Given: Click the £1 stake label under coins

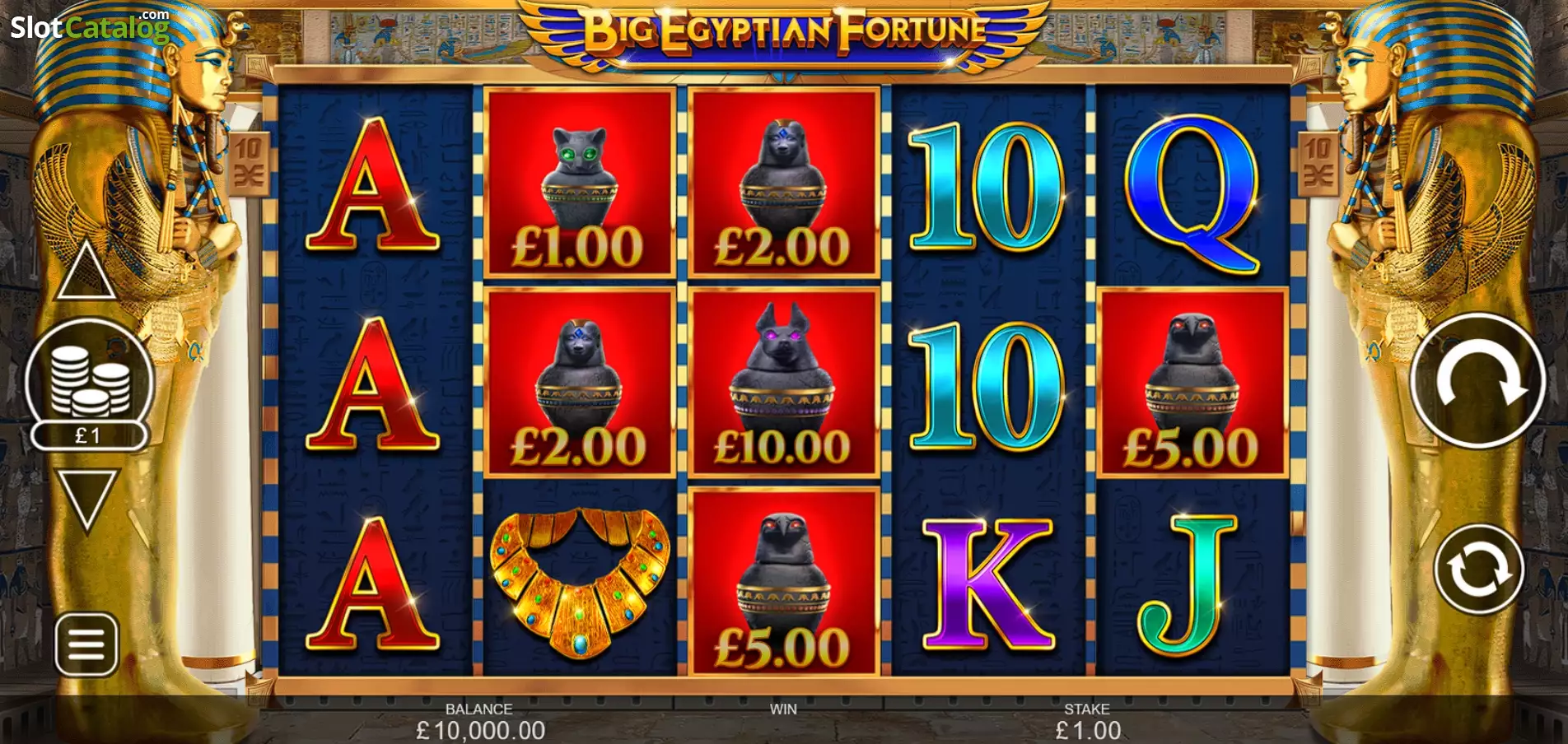Looking at the screenshot, I should point(89,435).
